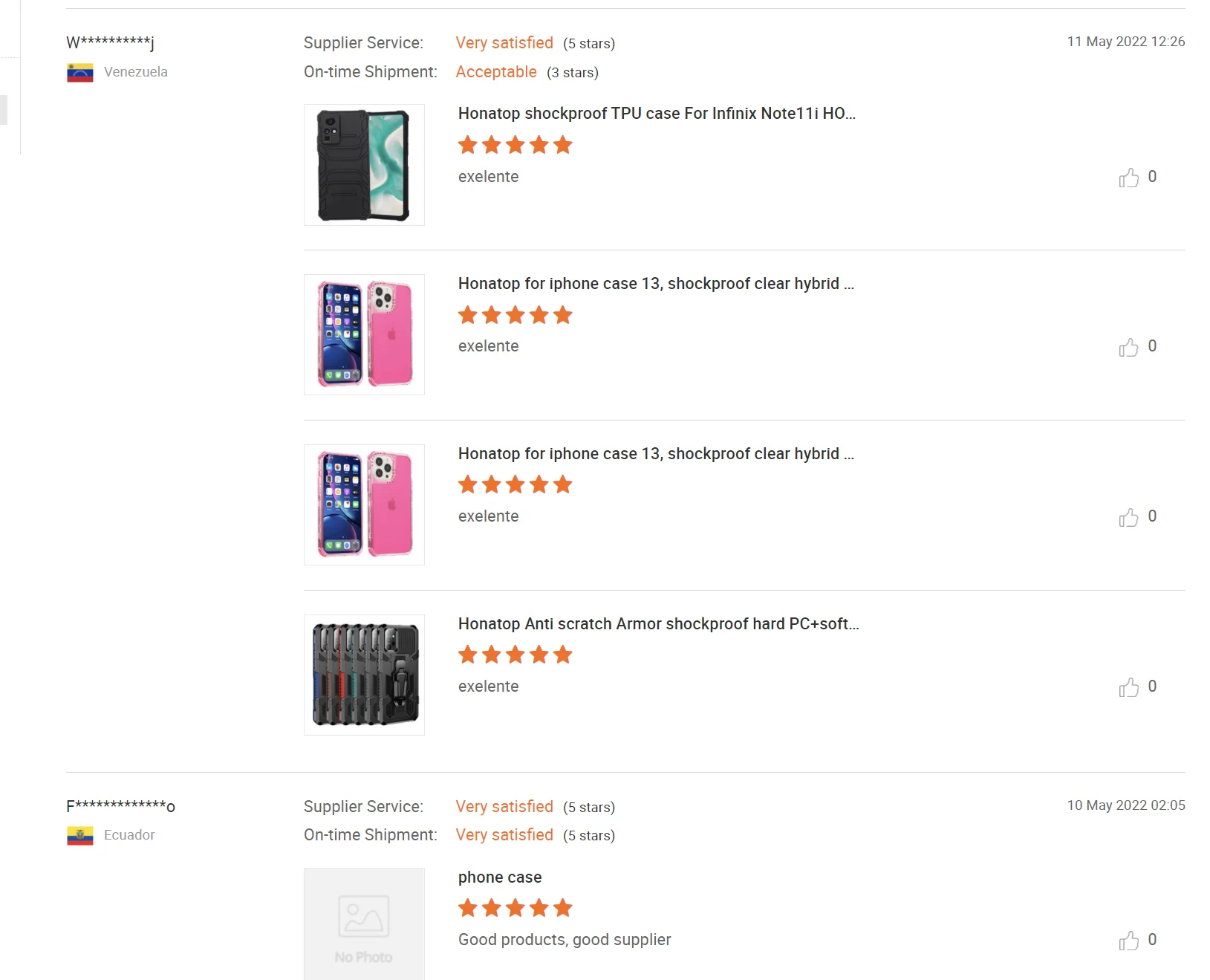Viewport: 1210px width, 980px height.
Task: Open the first "Honatop for iphone case 13" title
Action: pos(656,284)
